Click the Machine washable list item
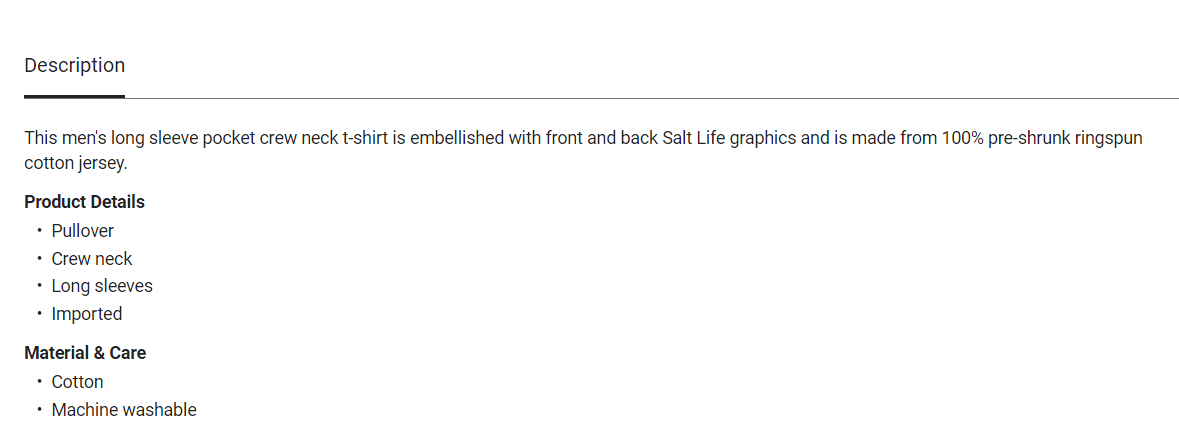This screenshot has height=448, width=1179. pyautogui.click(x=124, y=410)
